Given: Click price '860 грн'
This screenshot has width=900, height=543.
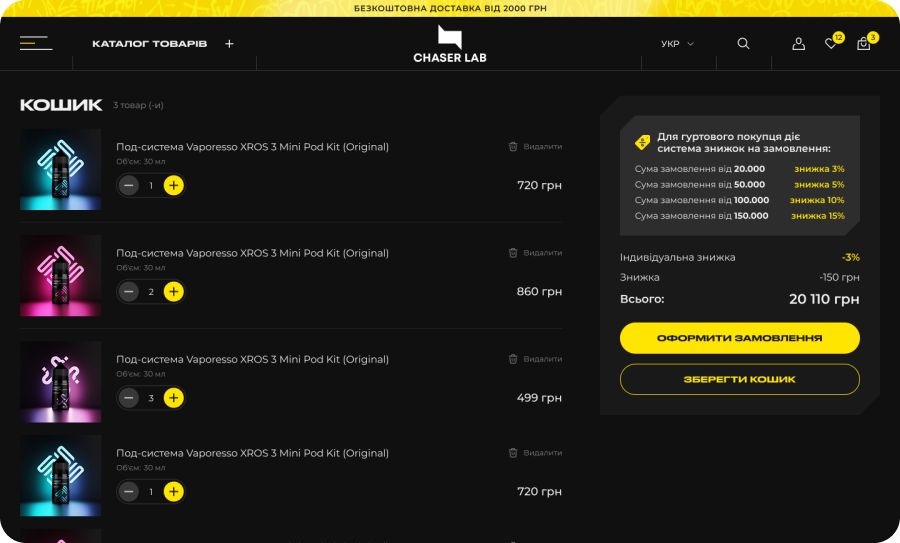Looking at the screenshot, I should click(x=539, y=292).
